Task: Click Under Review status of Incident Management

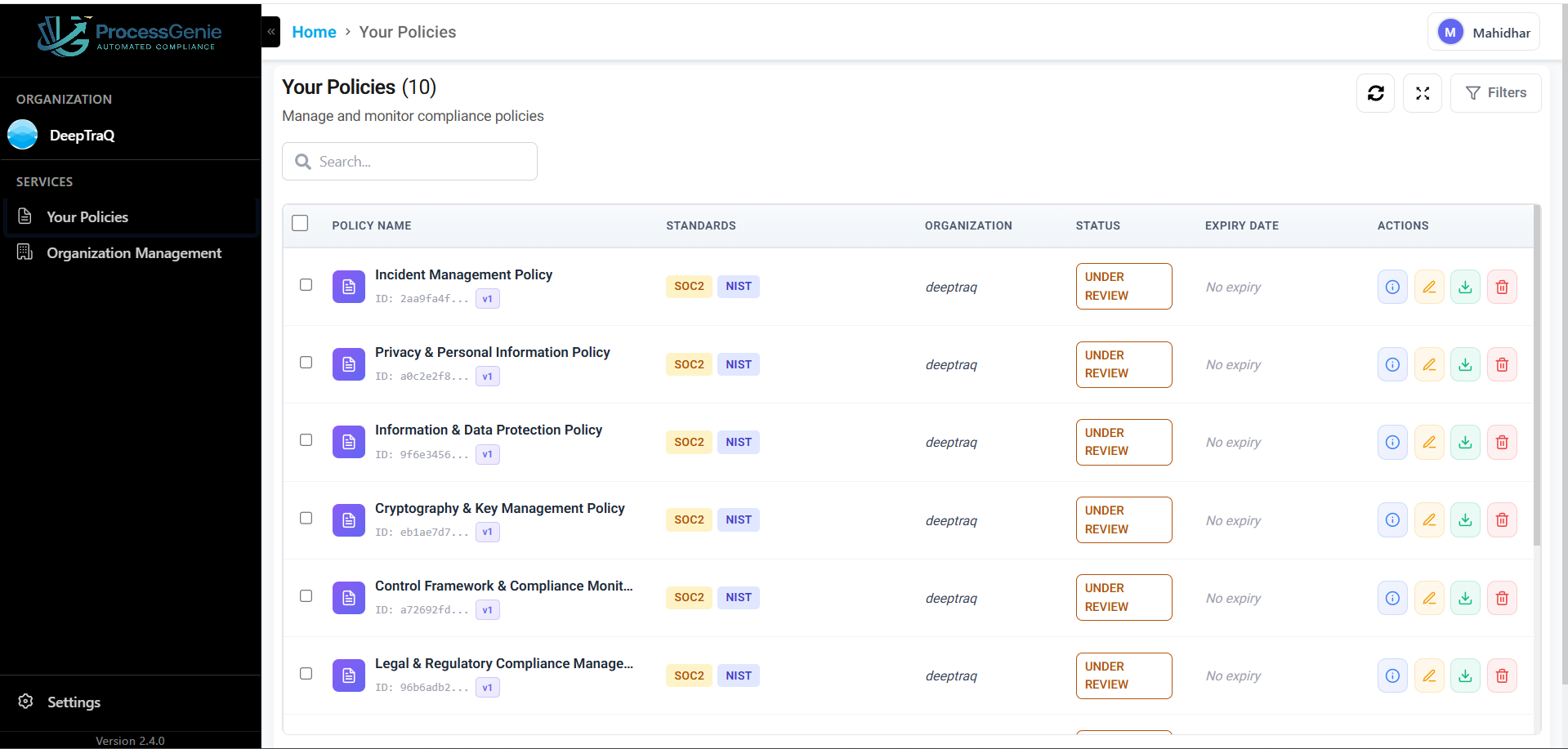Action: tap(1124, 286)
